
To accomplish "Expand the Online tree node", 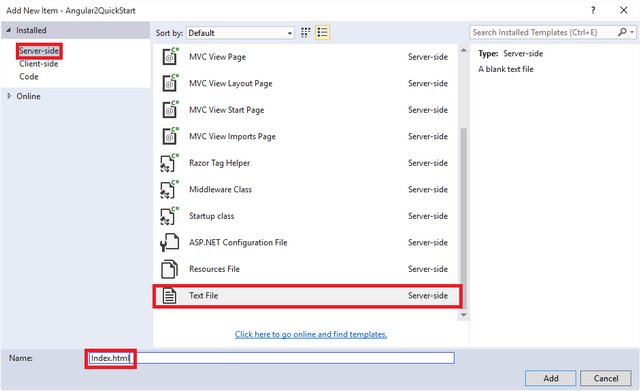I will [x=9, y=96].
